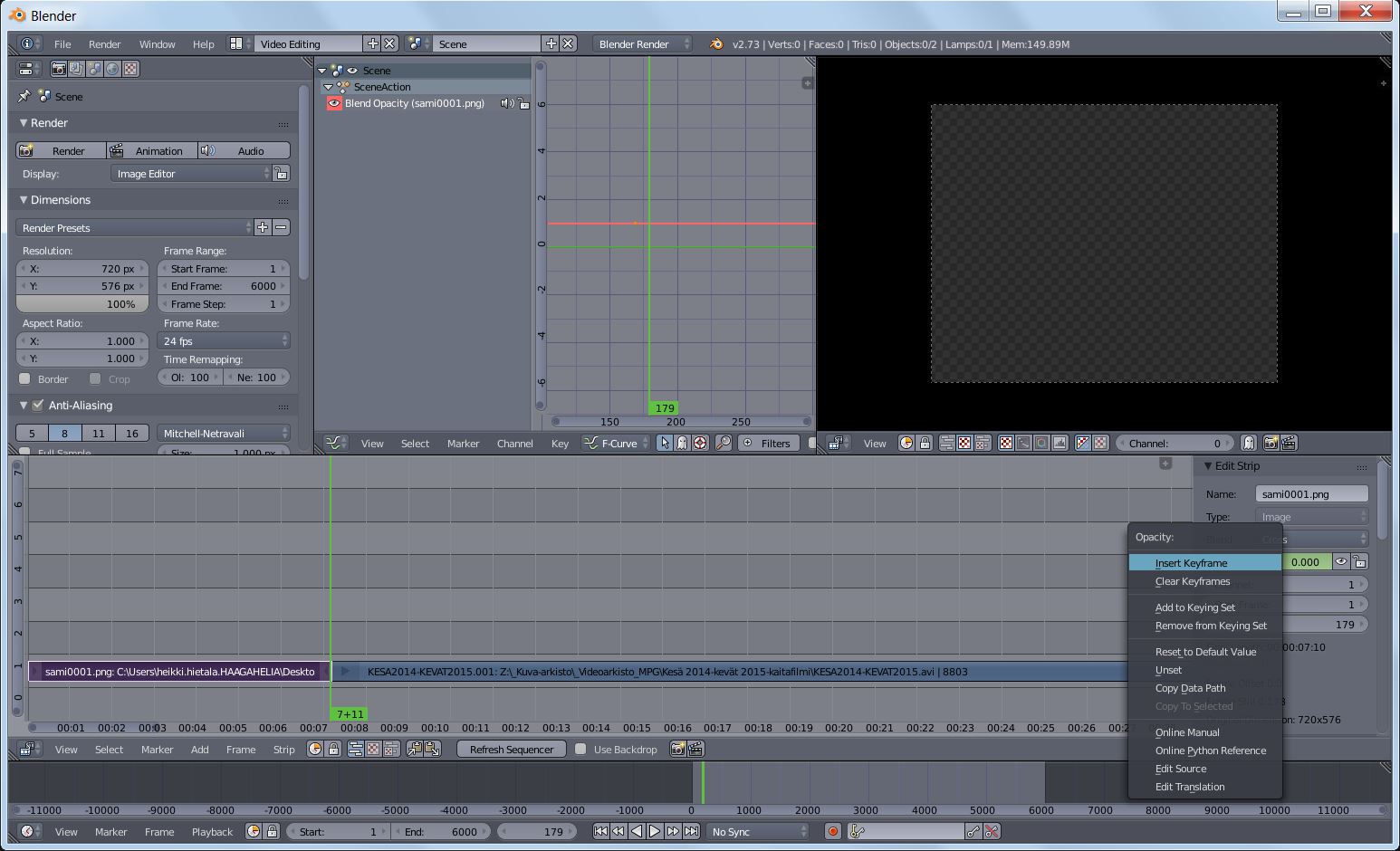Toggle the Anti-Aliasing checkbox
The image size is (1400, 851).
point(38,405)
